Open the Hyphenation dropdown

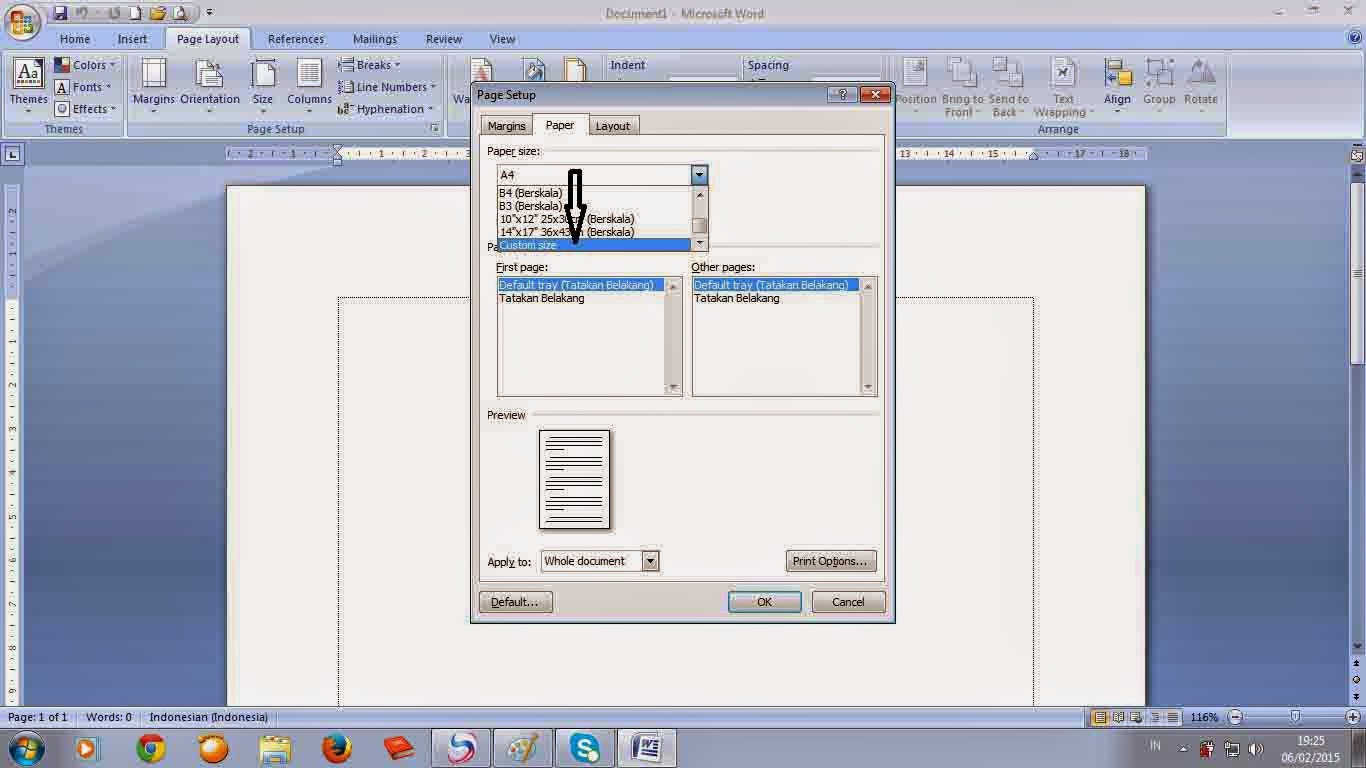pos(386,109)
